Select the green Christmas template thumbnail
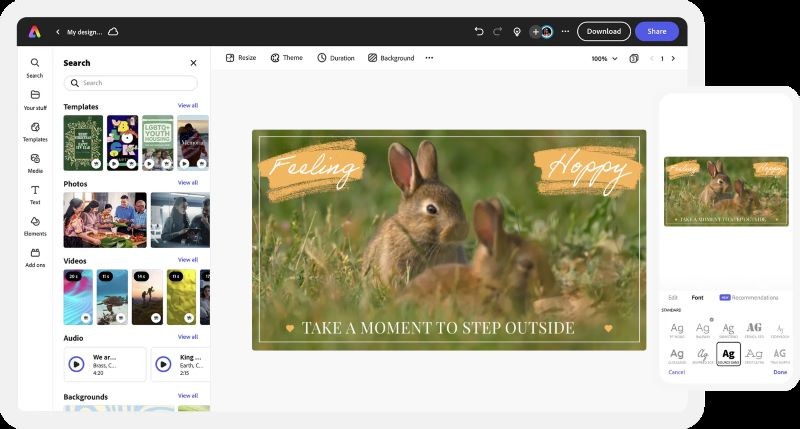 coord(83,143)
